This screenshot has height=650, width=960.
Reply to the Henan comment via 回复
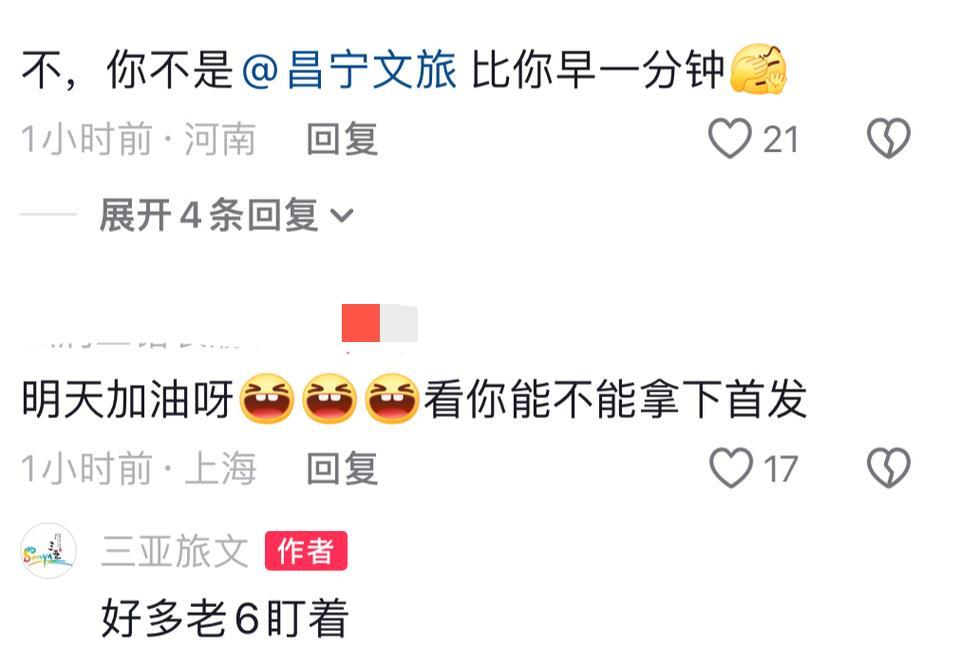[x=342, y=139]
